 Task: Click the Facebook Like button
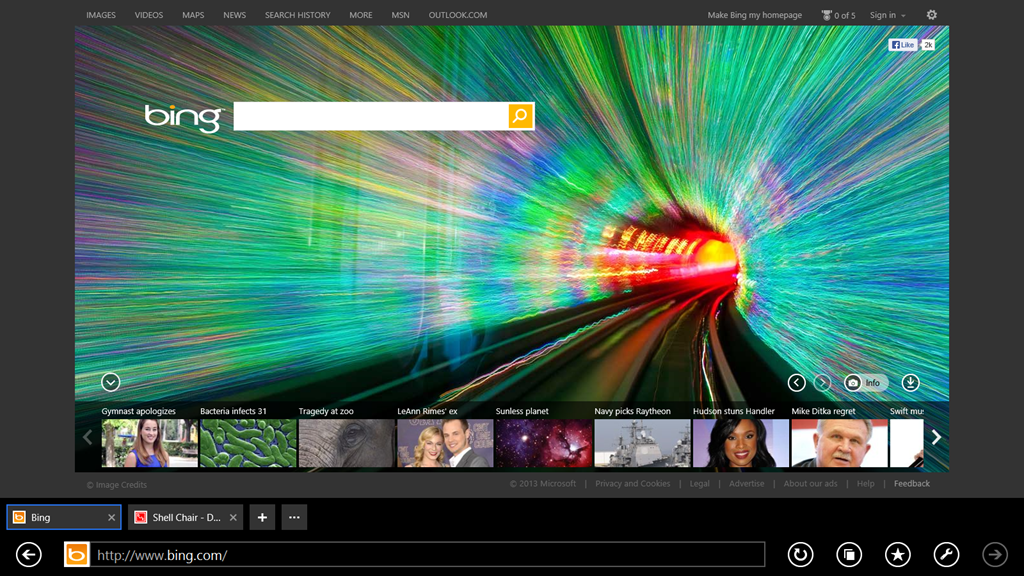tap(903, 45)
